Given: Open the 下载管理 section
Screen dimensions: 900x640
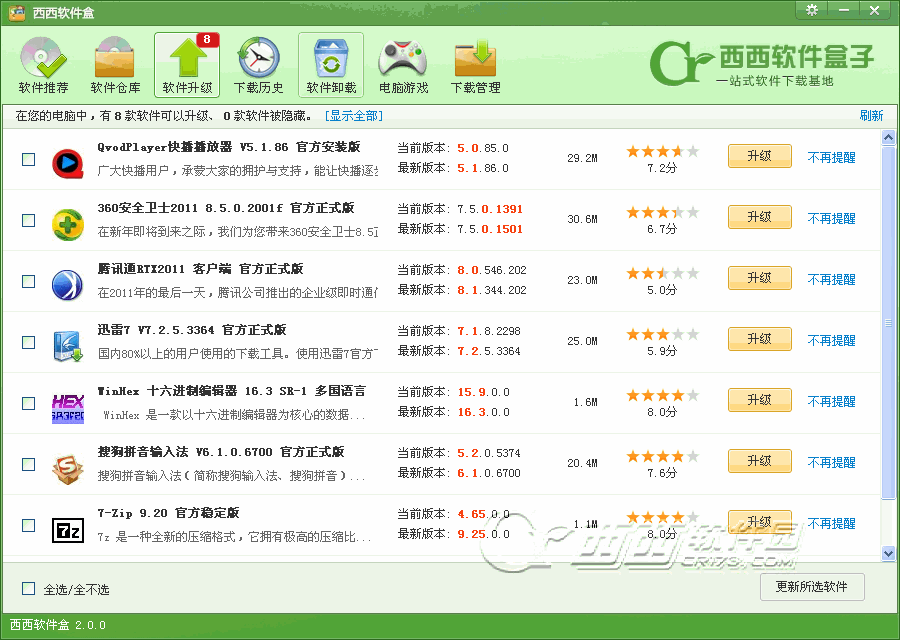Looking at the screenshot, I should (475, 65).
